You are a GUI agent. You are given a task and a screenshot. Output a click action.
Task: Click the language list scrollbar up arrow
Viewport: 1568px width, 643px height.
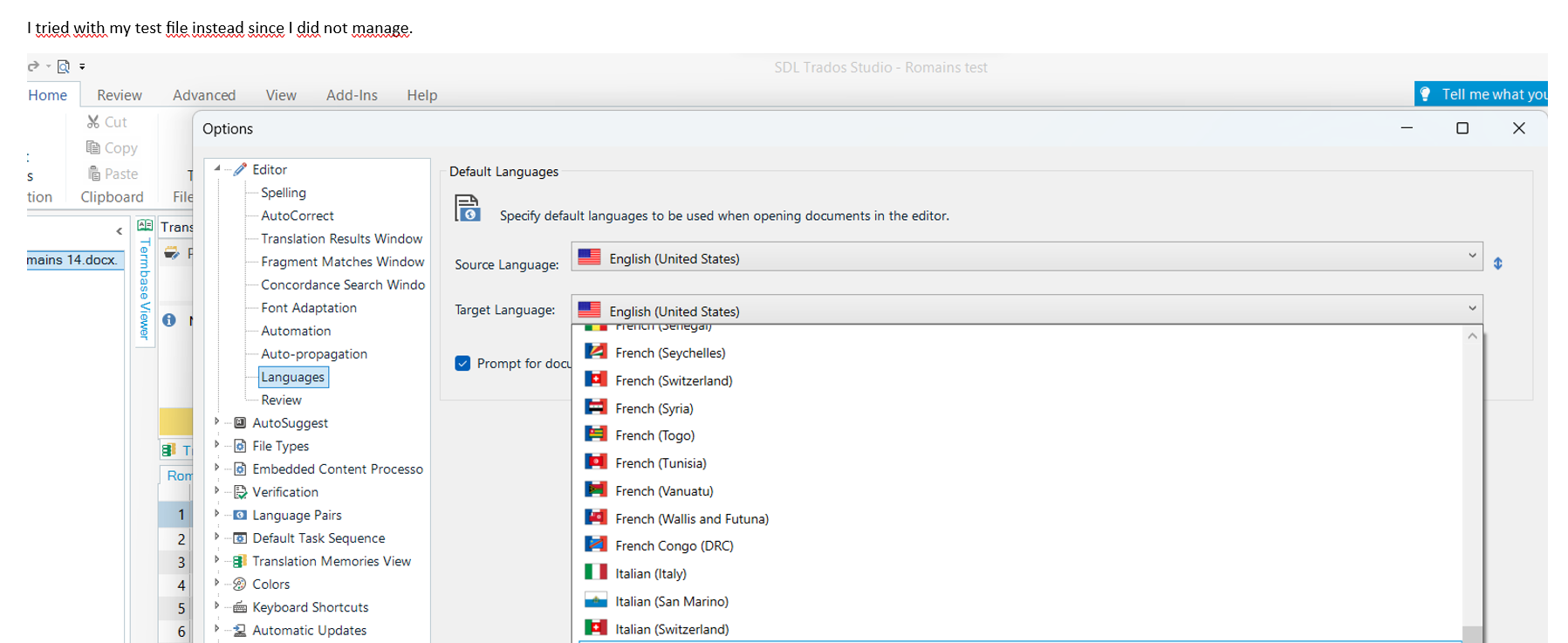(x=1472, y=336)
